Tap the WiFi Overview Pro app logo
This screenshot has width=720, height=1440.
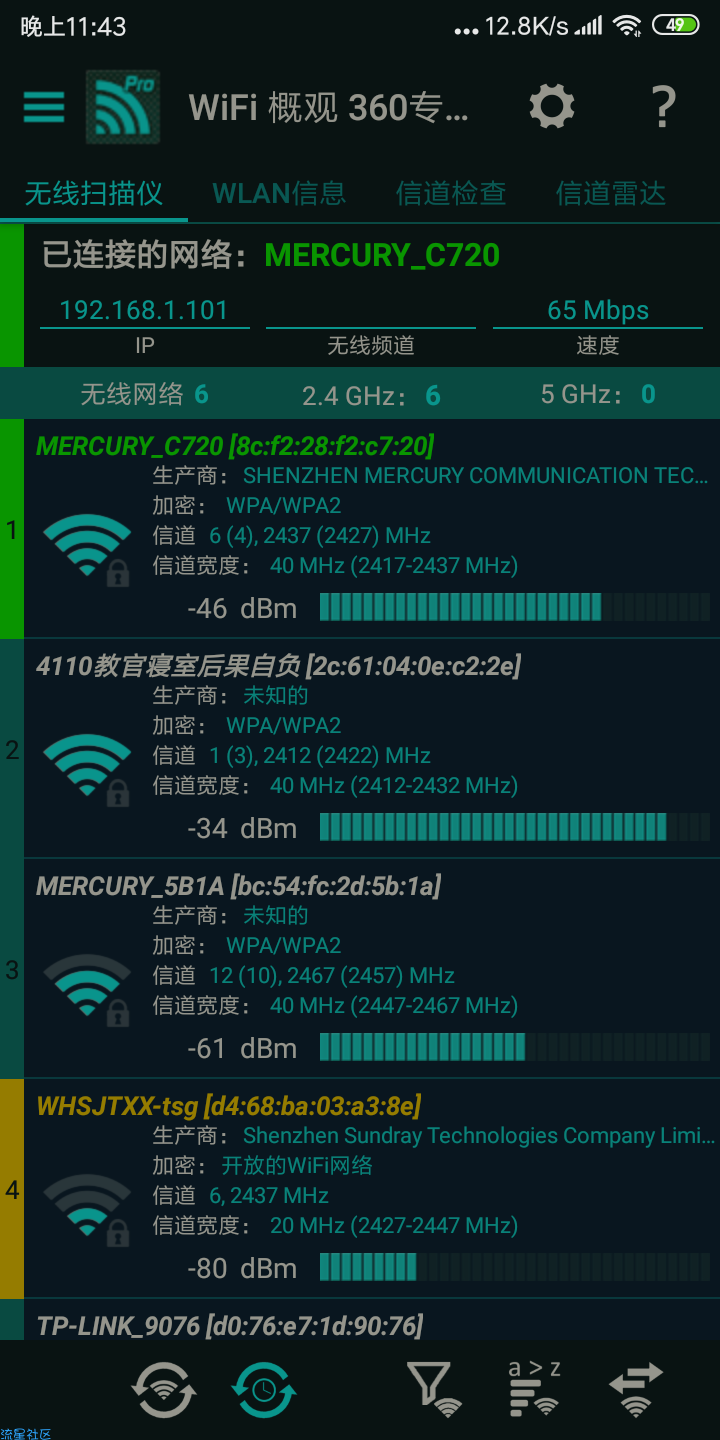click(122, 106)
